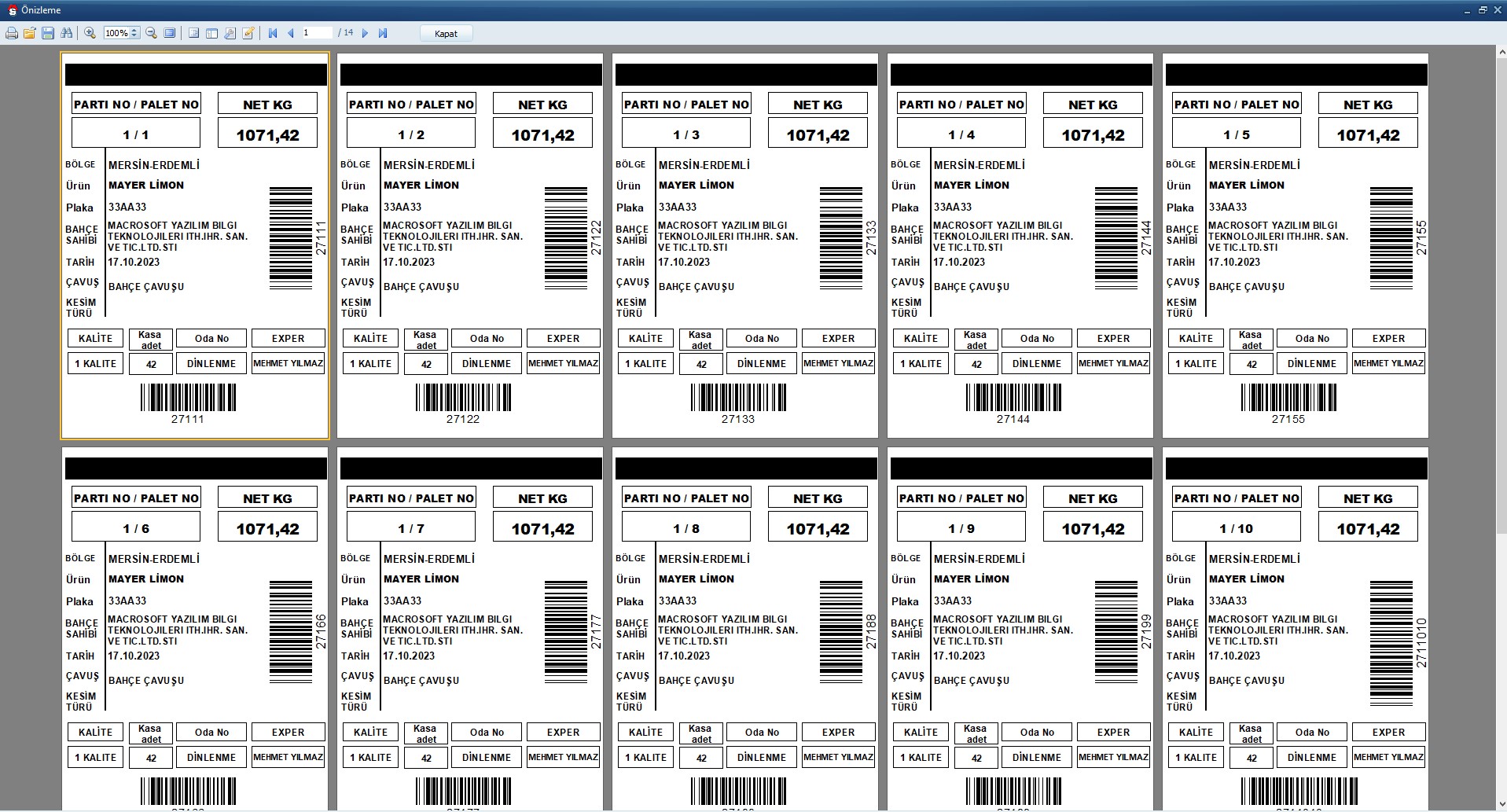The height and width of the screenshot is (812, 1507).
Task: Select the label page with pallet 1 / 5
Action: click(x=1295, y=245)
